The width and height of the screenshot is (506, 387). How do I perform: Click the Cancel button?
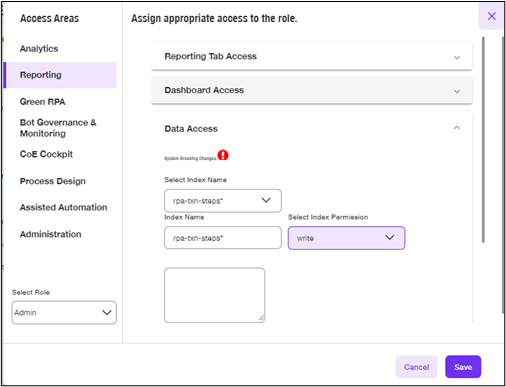[416, 367]
